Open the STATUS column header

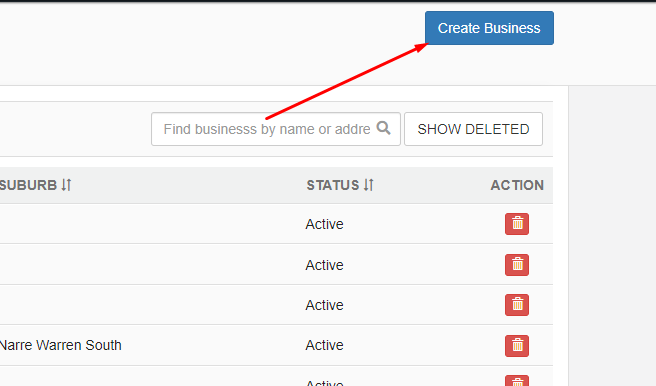click(x=333, y=185)
